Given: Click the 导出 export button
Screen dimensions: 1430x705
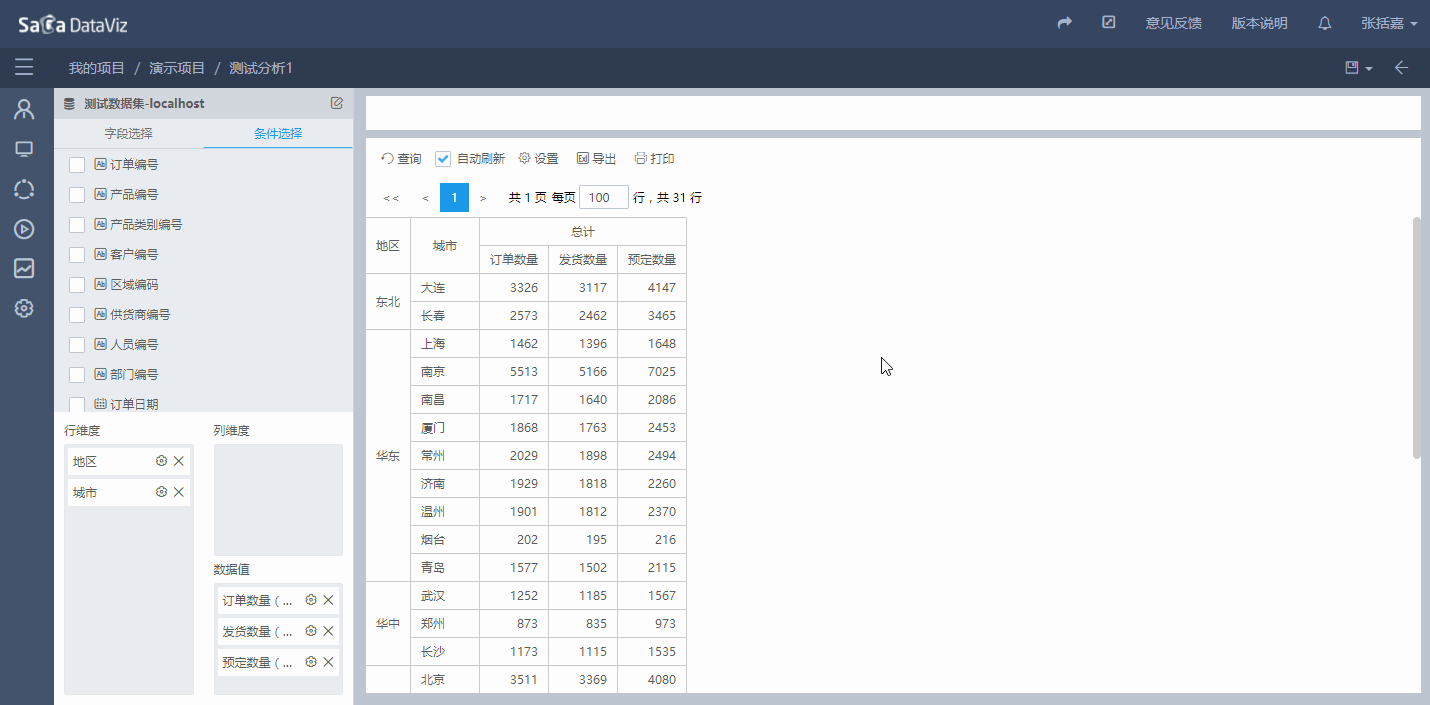Looking at the screenshot, I should click(596, 159).
